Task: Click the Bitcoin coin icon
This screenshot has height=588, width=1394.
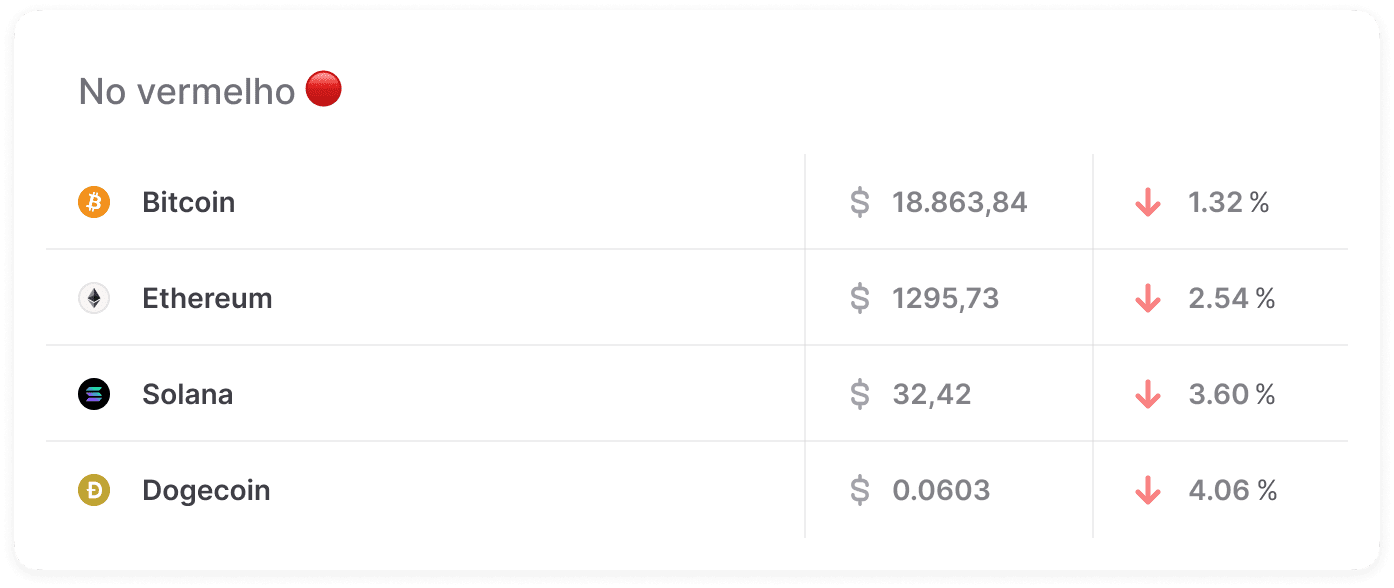Action: click(x=93, y=202)
